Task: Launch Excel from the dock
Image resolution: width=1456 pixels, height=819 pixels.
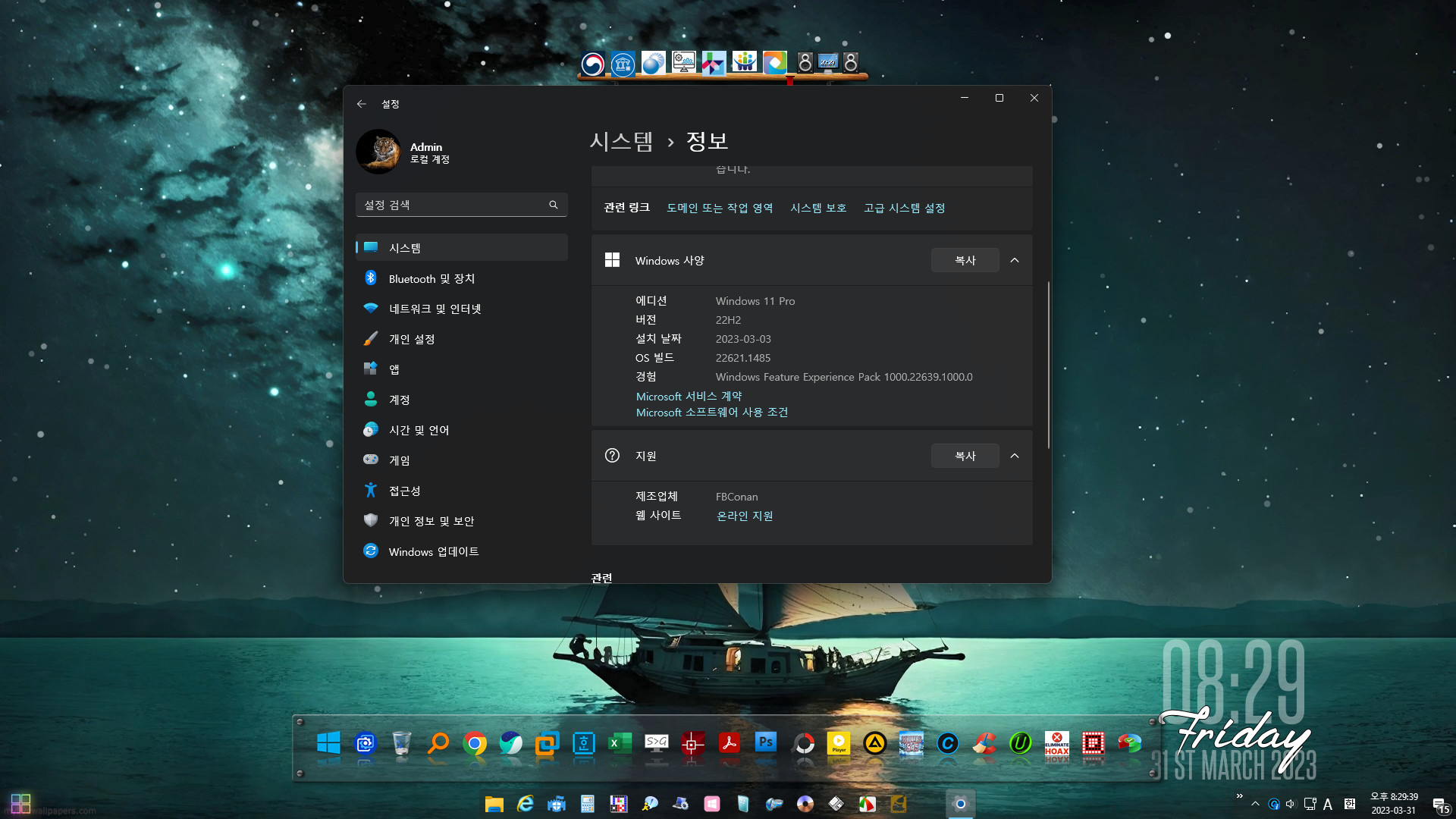Action: (620, 743)
